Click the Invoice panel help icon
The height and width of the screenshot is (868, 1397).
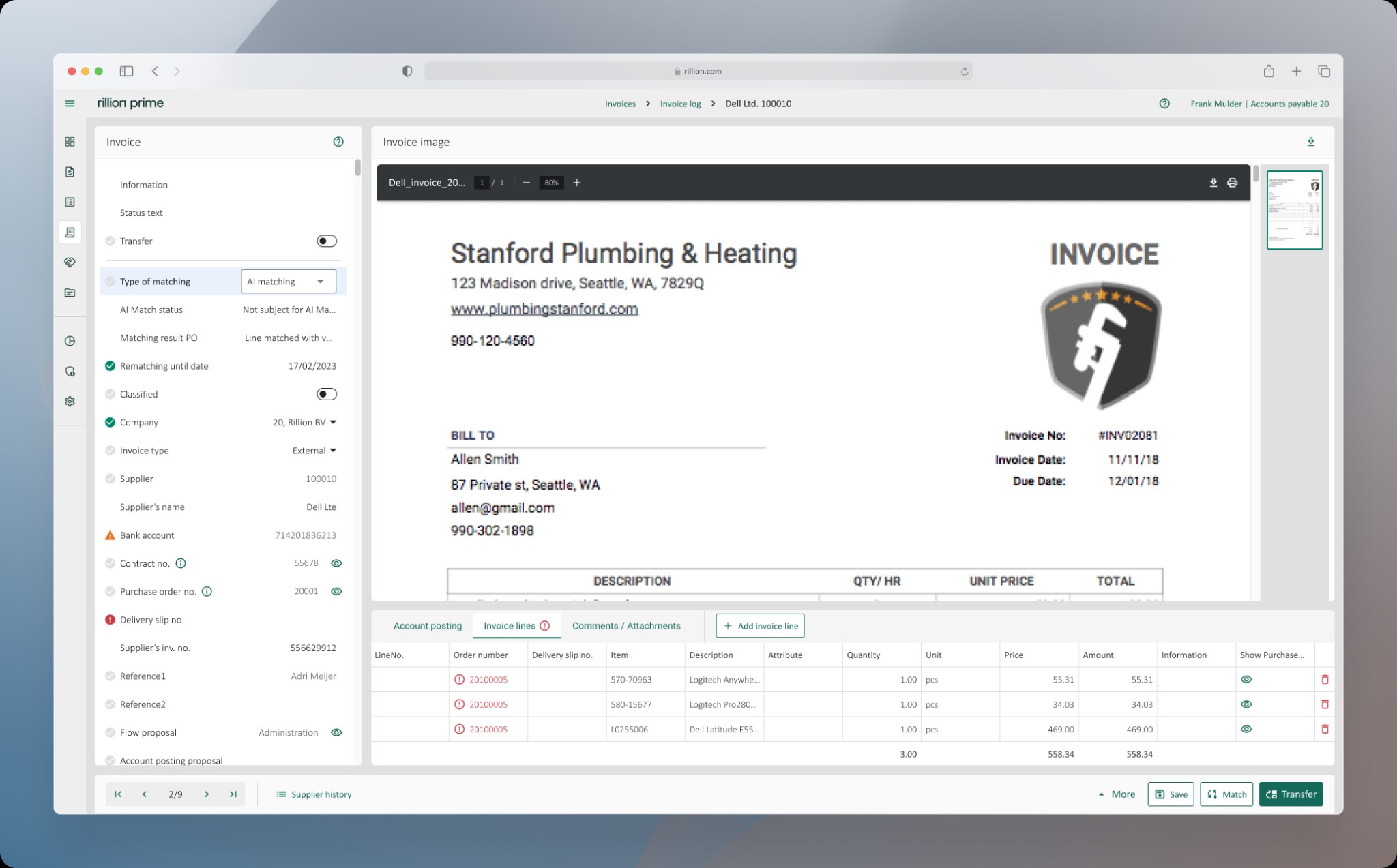pos(338,142)
